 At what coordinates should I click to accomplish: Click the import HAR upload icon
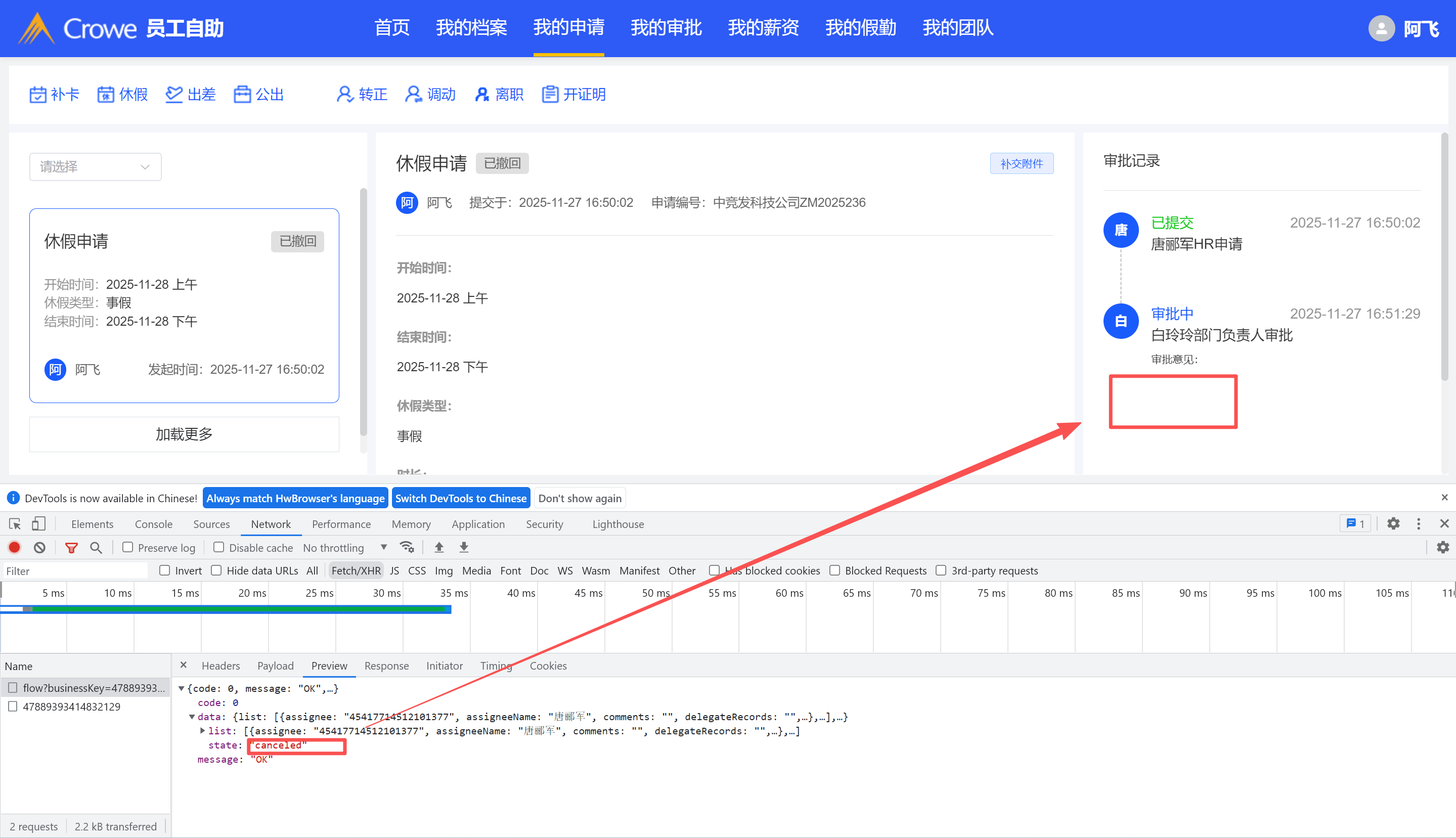click(439, 547)
